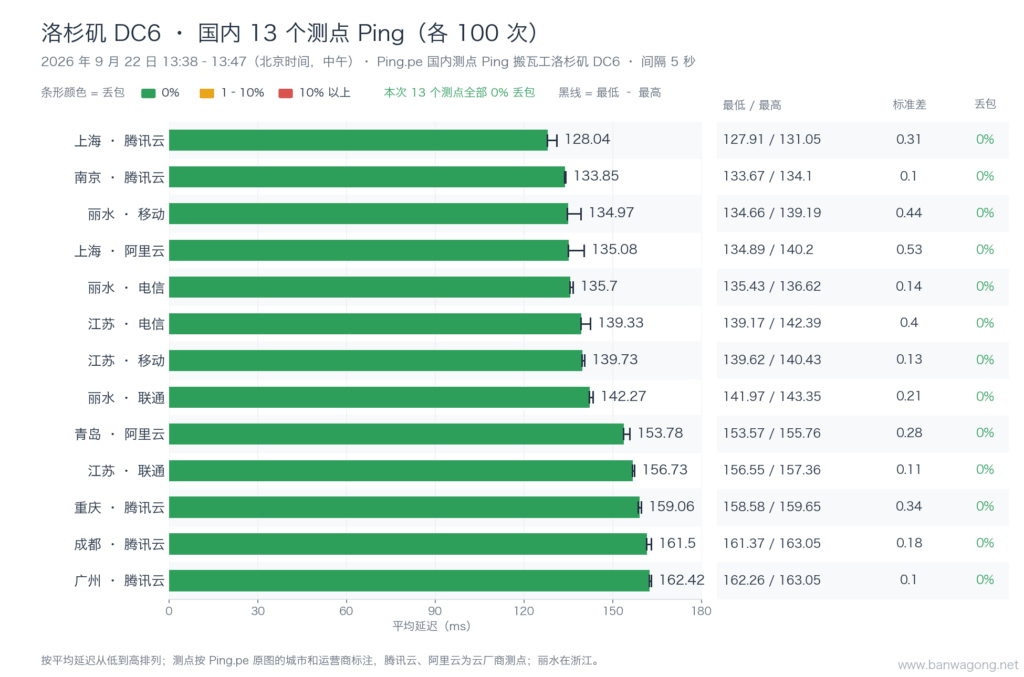1024x677 pixels.
Task: Click the 133.85 average latency value
Action: (x=596, y=176)
